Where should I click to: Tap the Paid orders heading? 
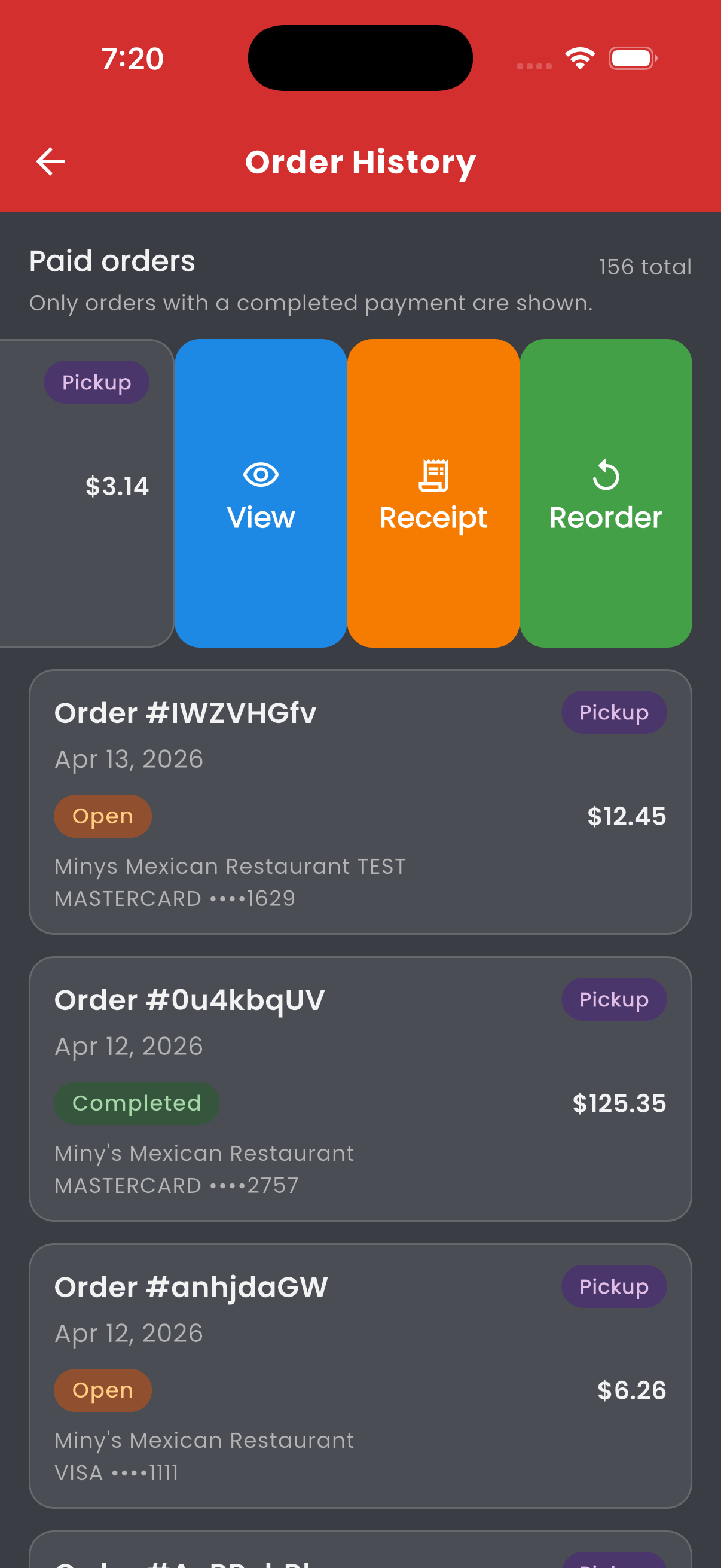[111, 261]
